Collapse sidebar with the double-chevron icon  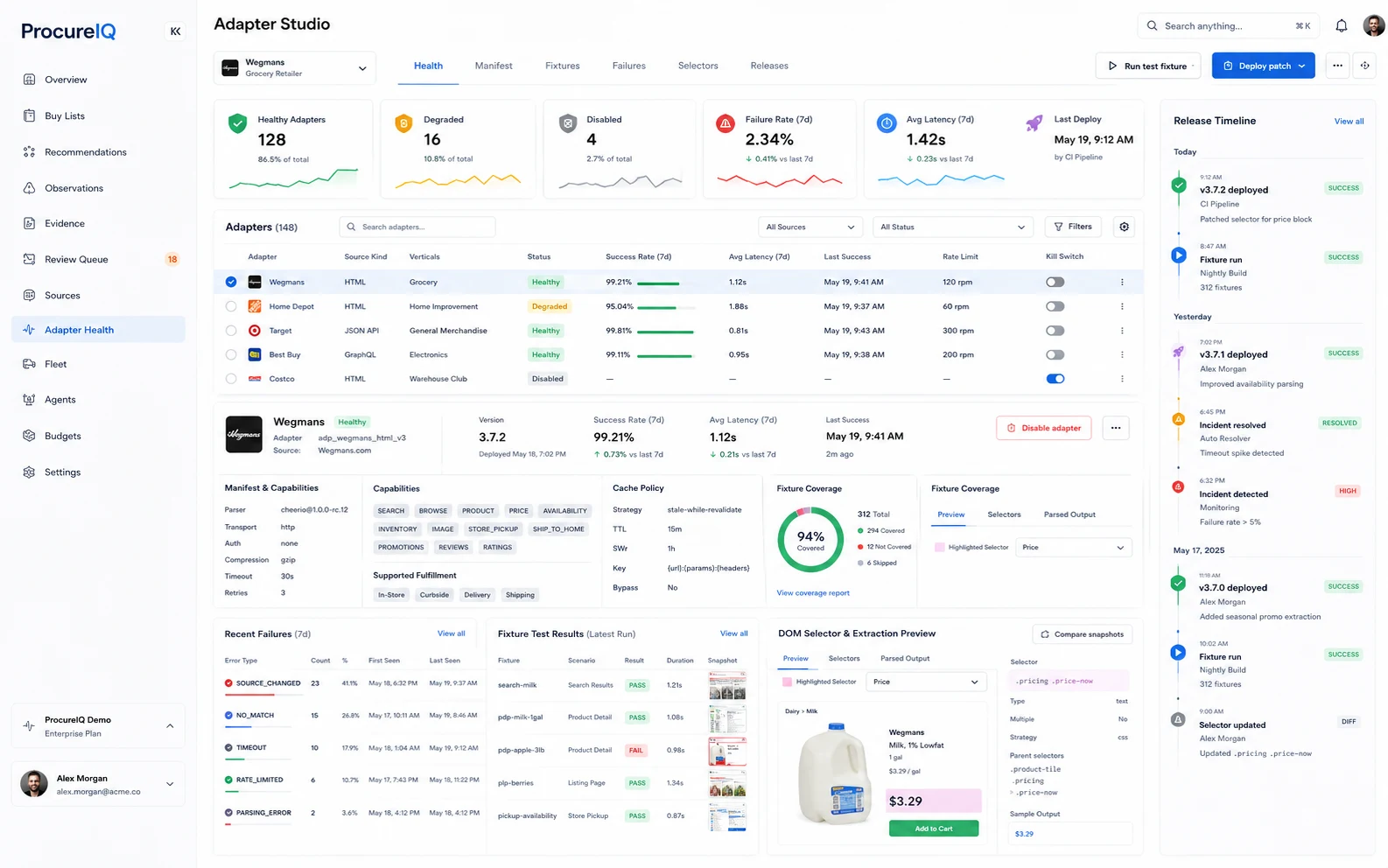click(x=175, y=31)
